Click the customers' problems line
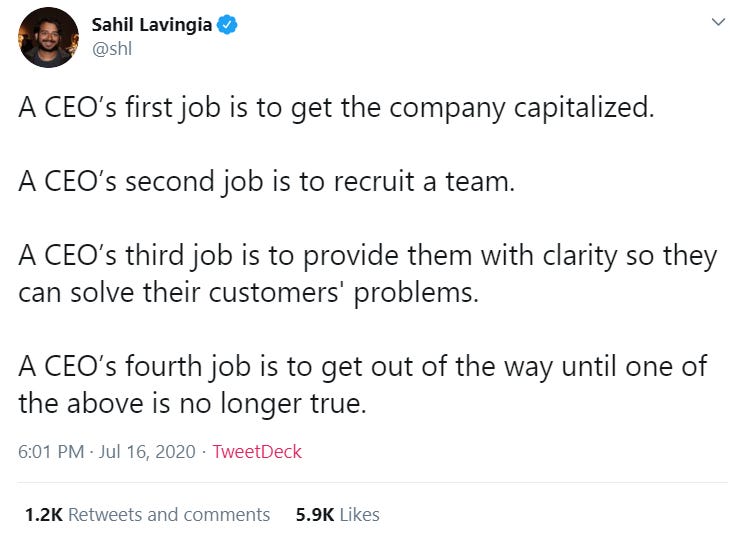 (248, 294)
